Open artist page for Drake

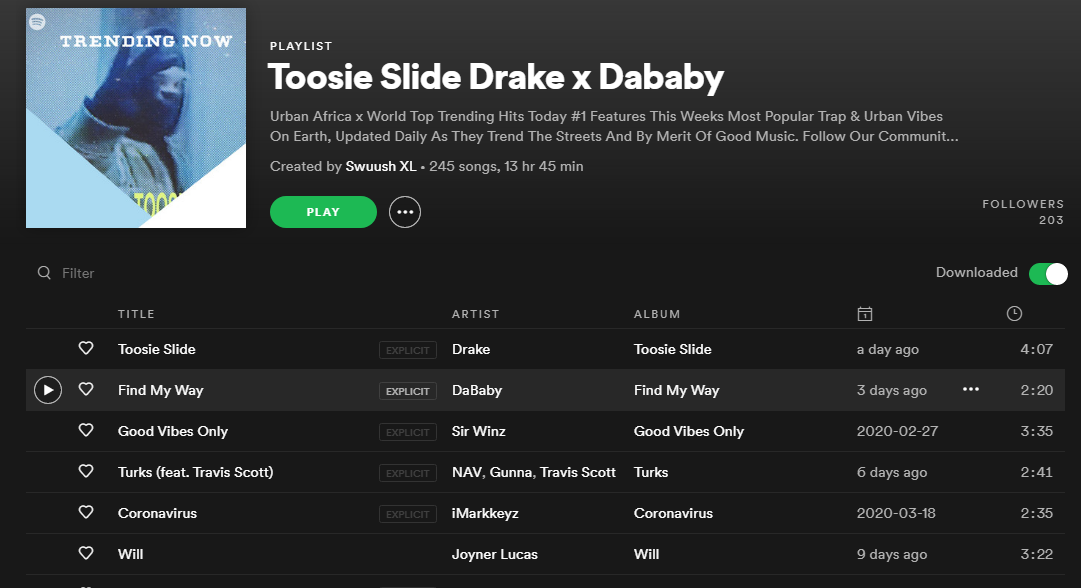click(x=471, y=349)
